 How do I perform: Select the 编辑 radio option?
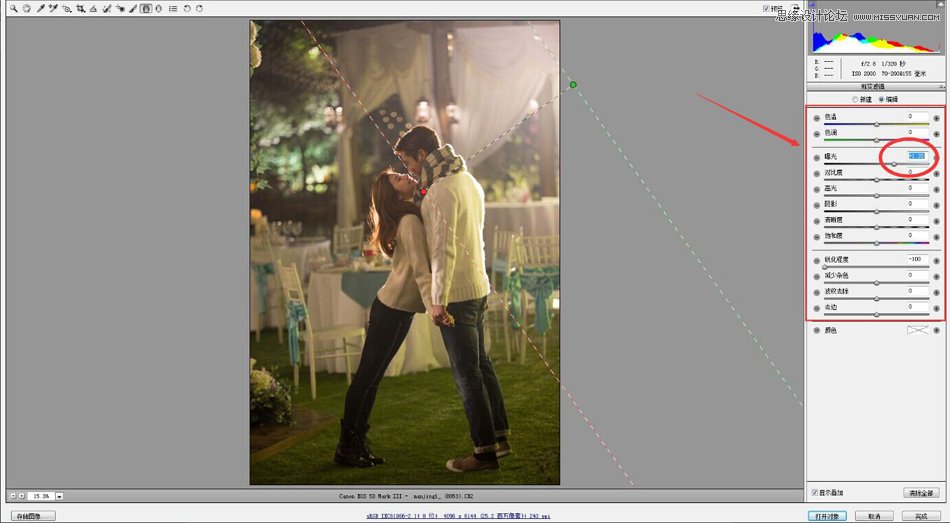click(x=881, y=99)
